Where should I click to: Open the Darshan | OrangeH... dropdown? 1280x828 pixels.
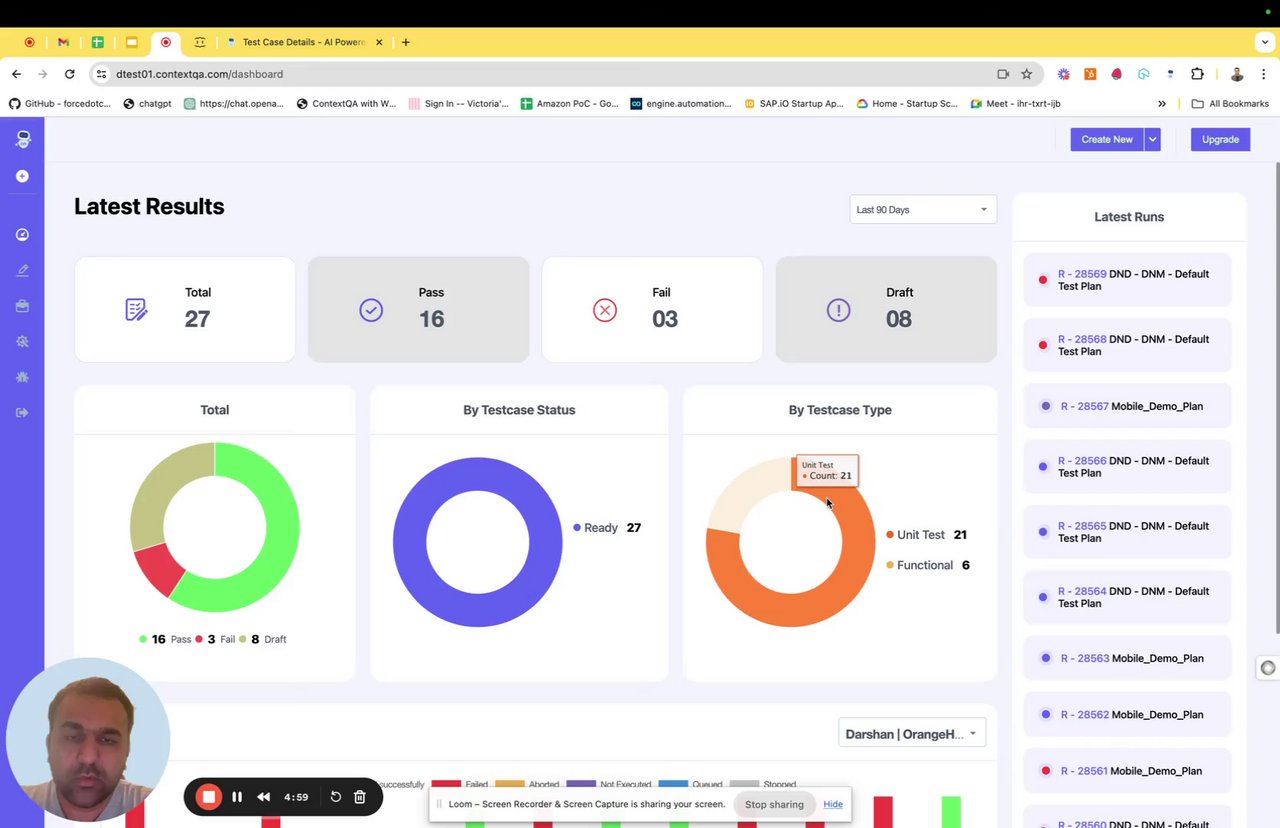click(911, 734)
